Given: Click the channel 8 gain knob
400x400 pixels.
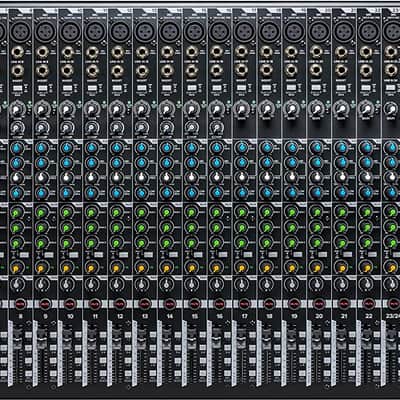Looking at the screenshot, I should (x=16, y=109).
